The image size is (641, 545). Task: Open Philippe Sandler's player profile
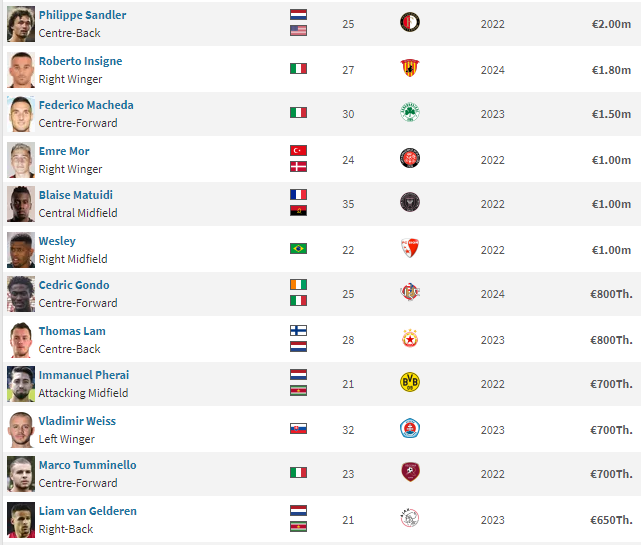click(82, 15)
